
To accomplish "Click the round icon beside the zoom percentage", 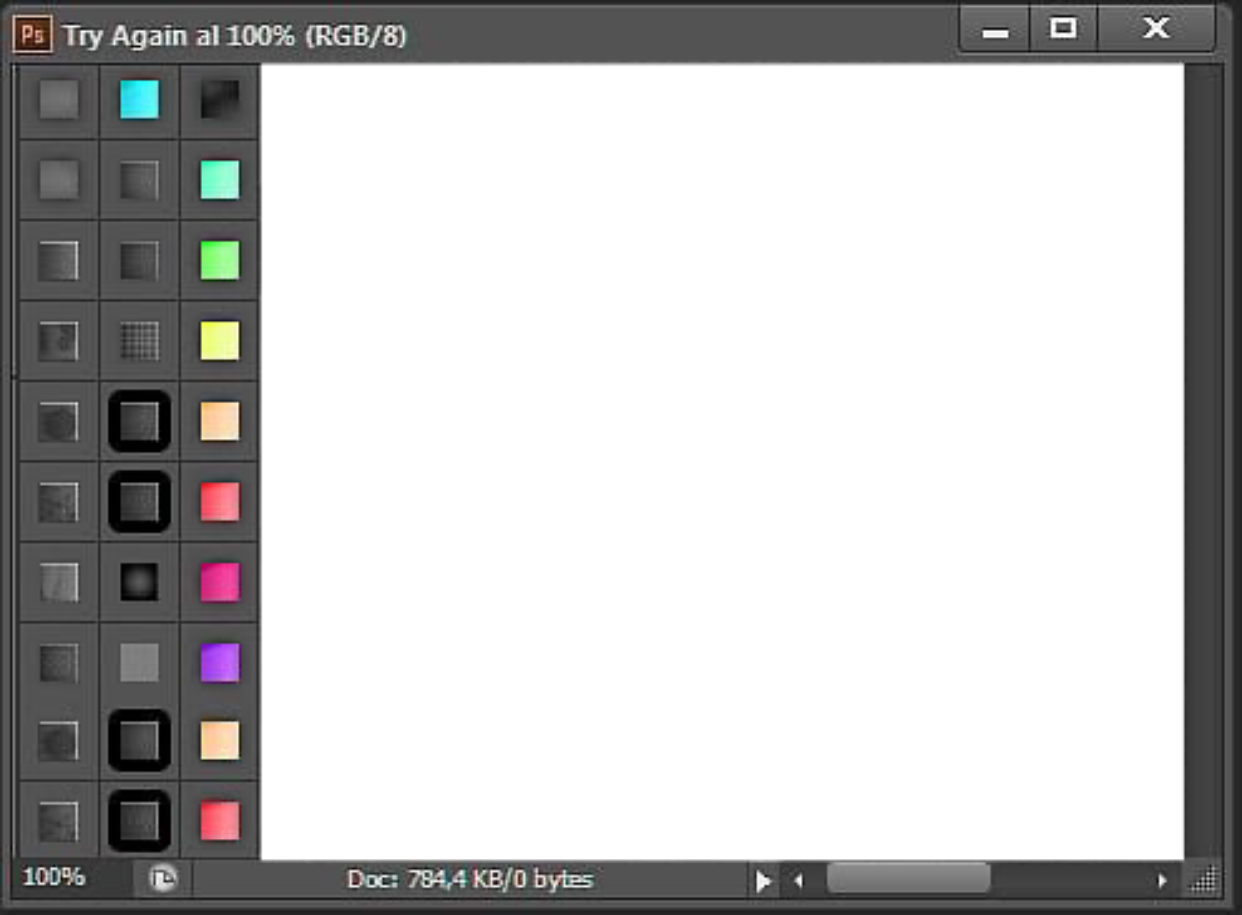I will point(162,879).
